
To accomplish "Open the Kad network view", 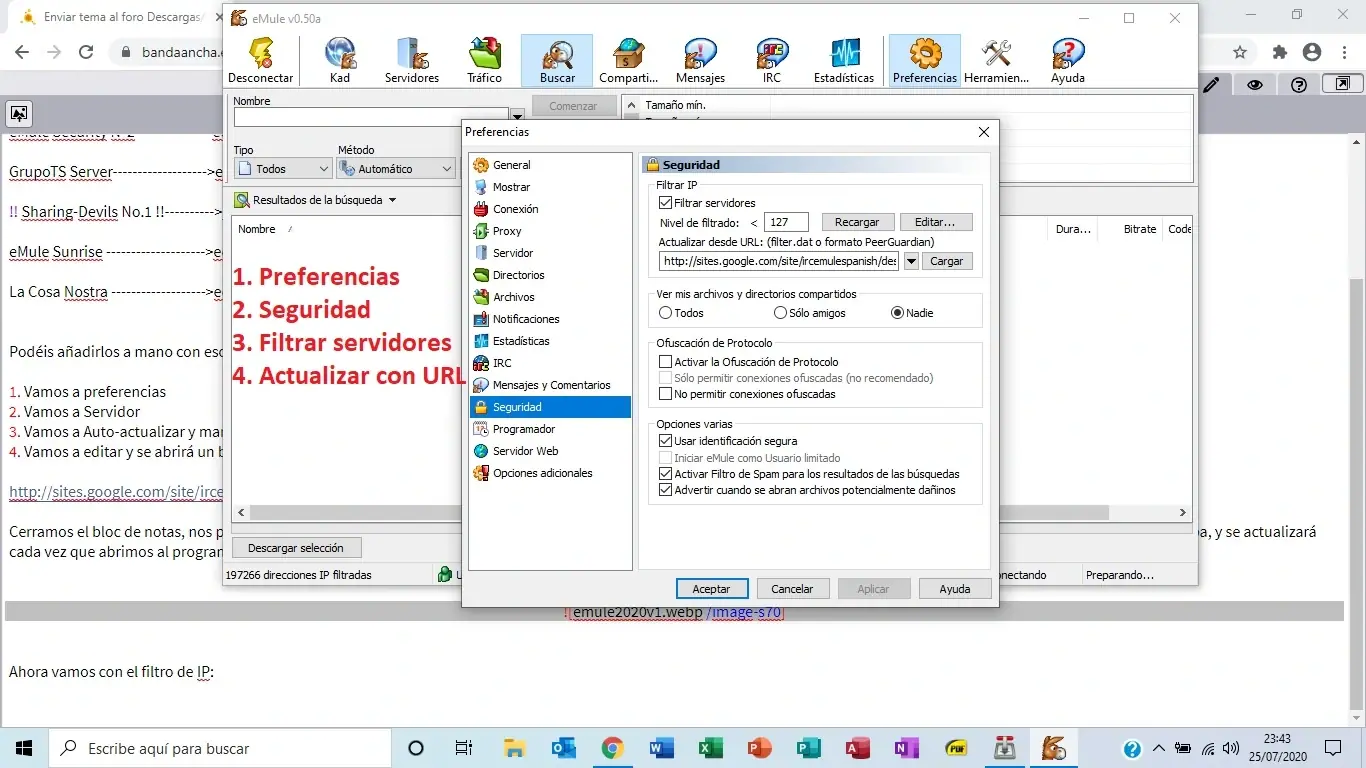I will (x=340, y=60).
